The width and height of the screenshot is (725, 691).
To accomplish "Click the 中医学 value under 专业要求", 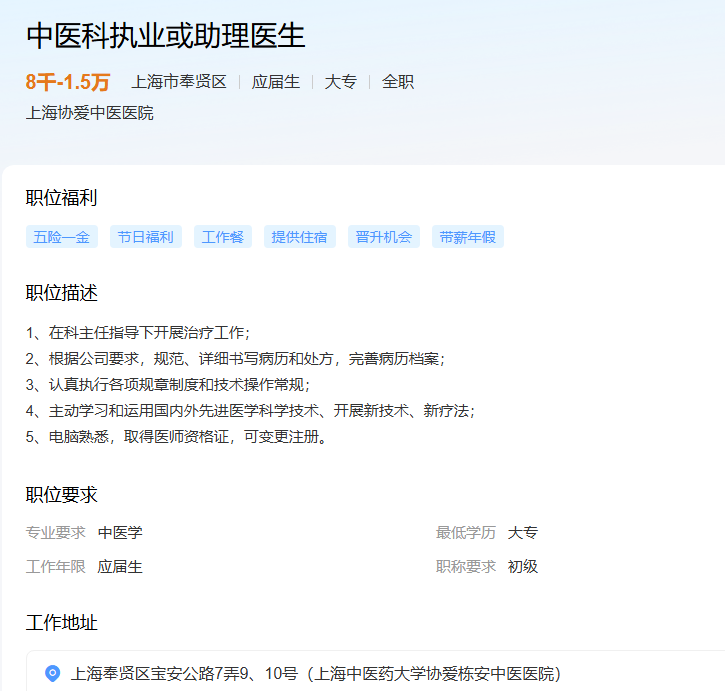I will pos(120,533).
